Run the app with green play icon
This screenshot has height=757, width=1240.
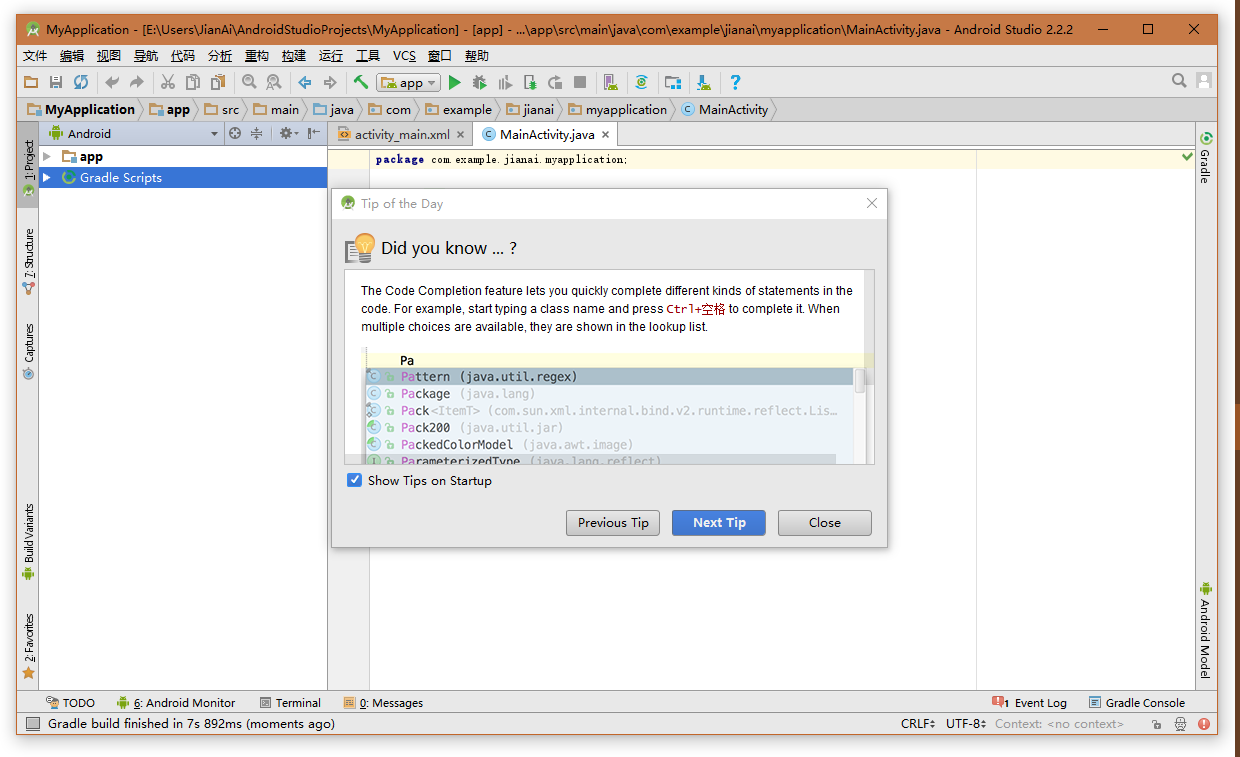pos(455,82)
